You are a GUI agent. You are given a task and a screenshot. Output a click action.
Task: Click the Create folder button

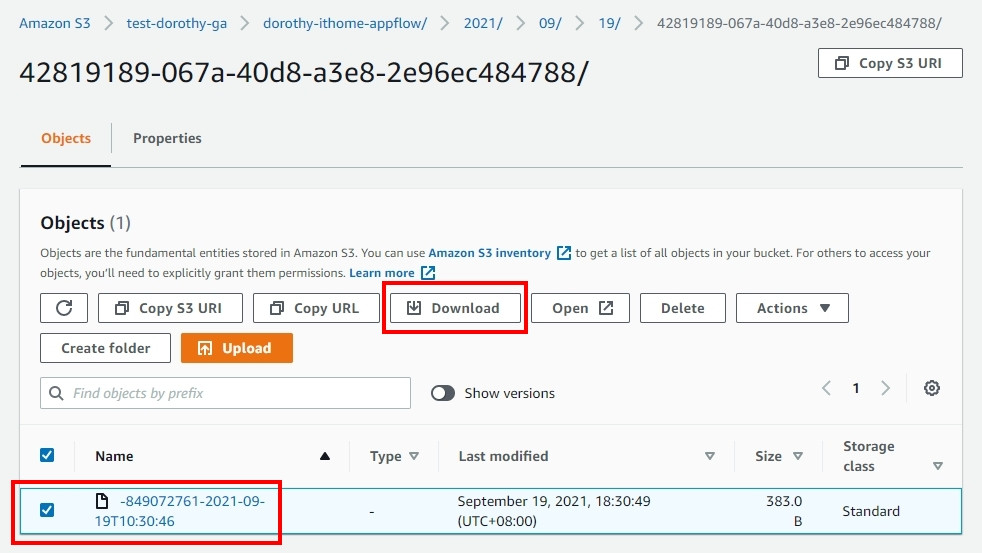tap(105, 348)
